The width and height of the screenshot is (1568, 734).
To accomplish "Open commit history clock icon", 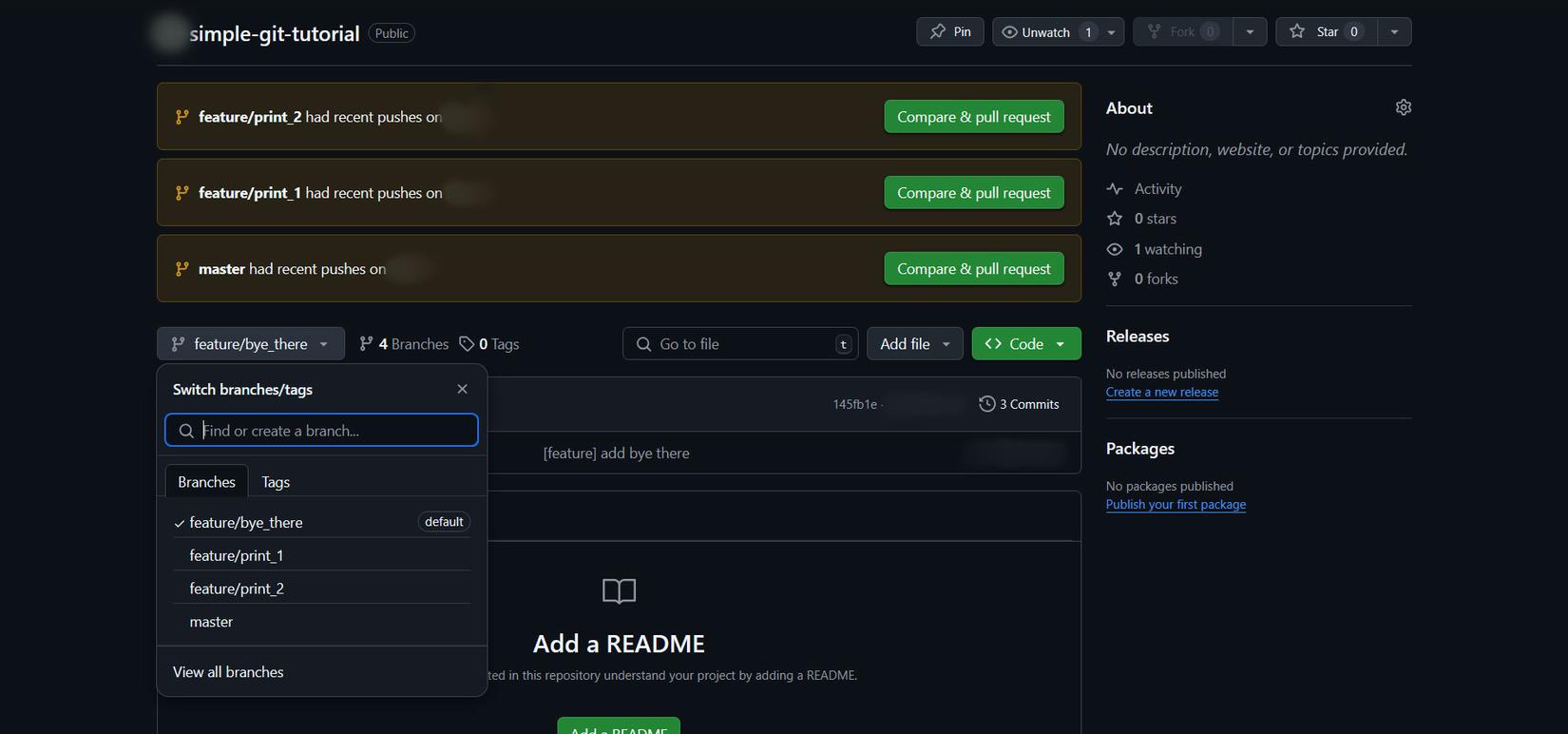I will 987,404.
